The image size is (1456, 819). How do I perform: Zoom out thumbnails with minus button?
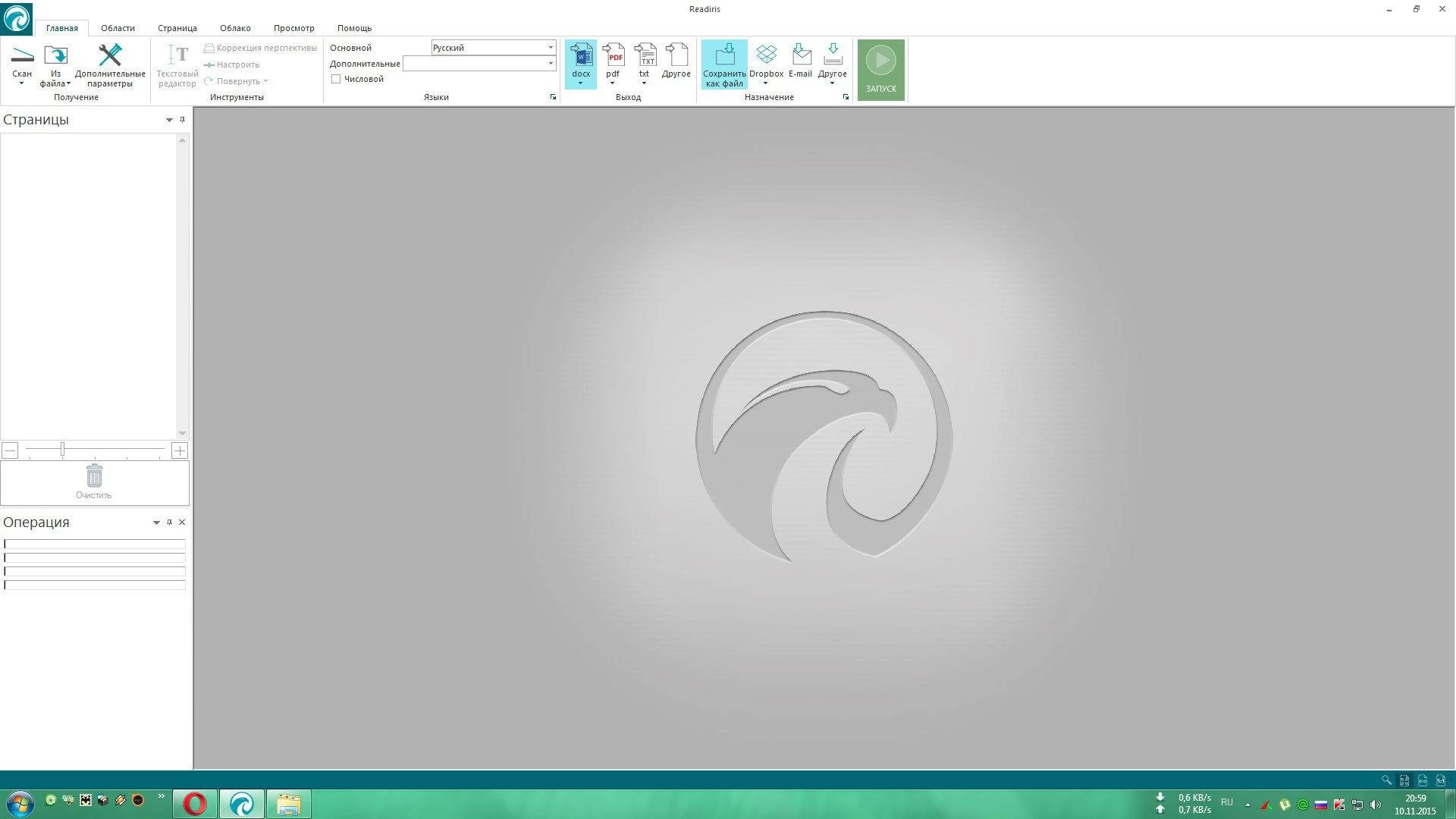point(10,450)
